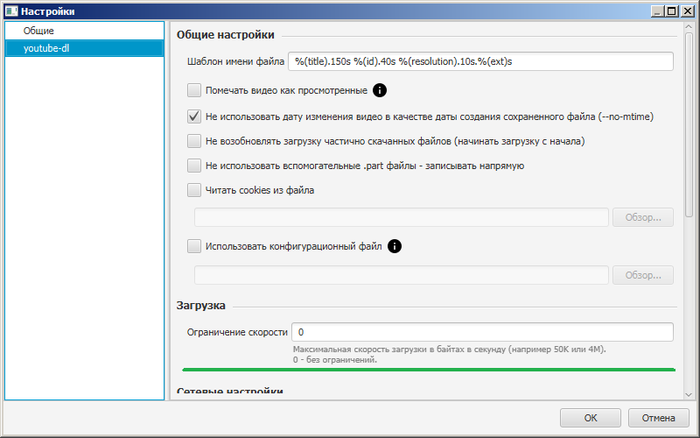Minimize the Настройки window
Viewport: 700px width, 438px height.
tap(658, 11)
